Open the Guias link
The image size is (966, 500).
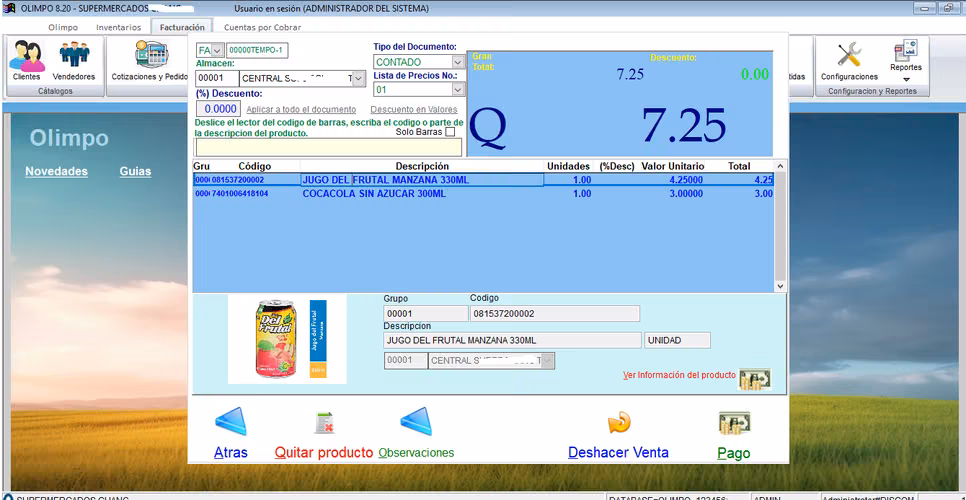pos(136,171)
